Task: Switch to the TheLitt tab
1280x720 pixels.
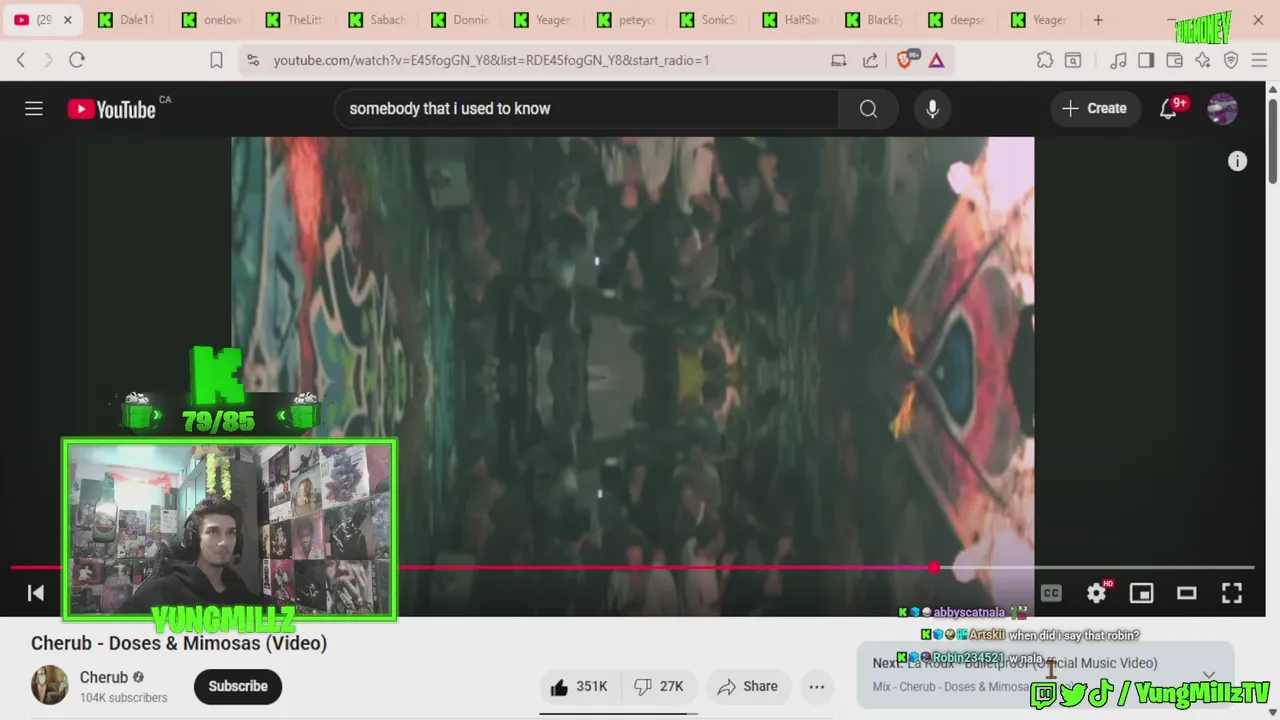Action: 294,20
